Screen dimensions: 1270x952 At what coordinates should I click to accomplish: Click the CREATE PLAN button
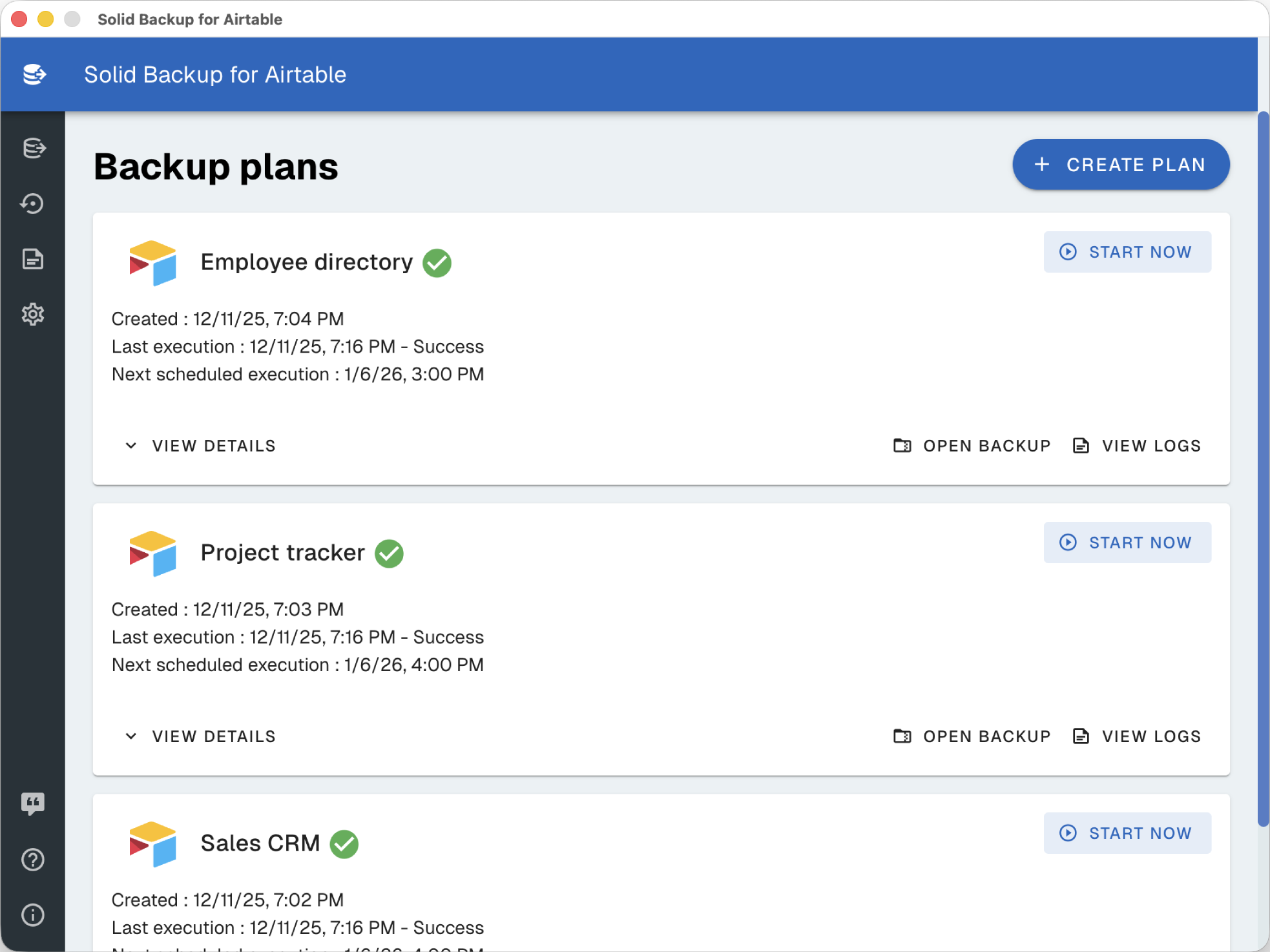pos(1121,164)
